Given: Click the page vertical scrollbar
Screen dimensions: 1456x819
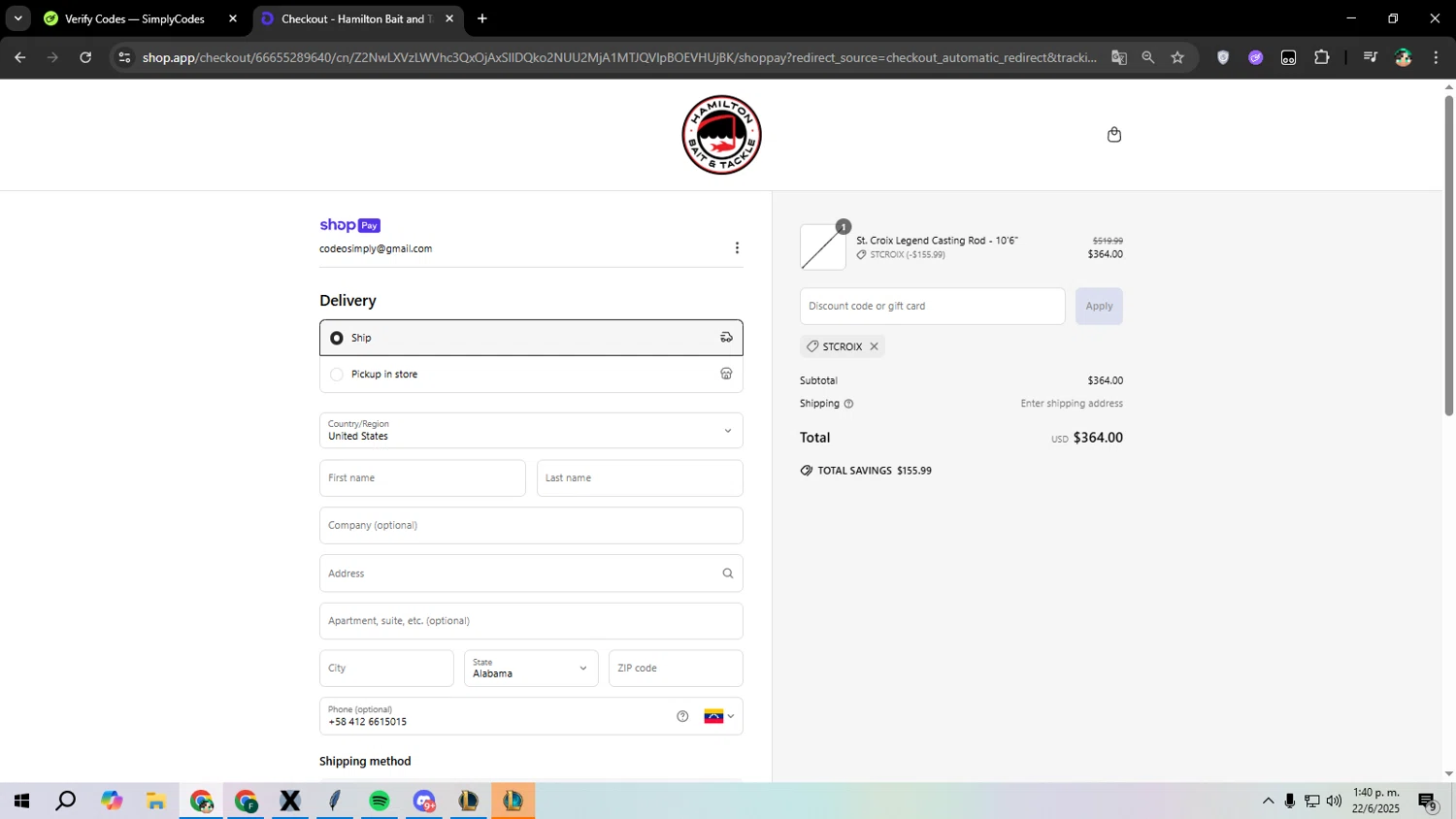Looking at the screenshot, I should click(x=1449, y=256).
